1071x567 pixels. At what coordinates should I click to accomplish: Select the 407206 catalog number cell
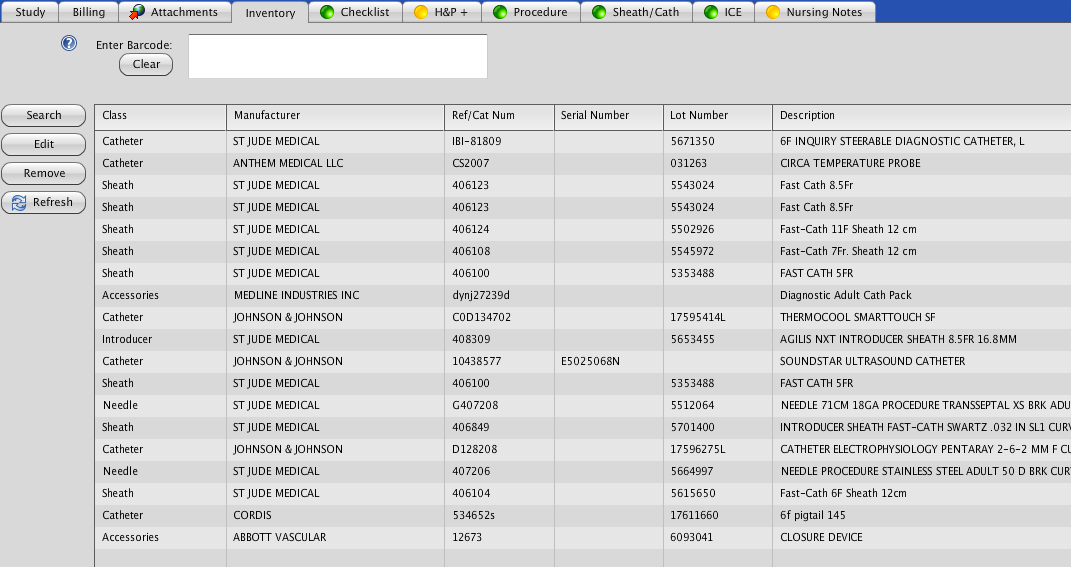[x=499, y=471]
